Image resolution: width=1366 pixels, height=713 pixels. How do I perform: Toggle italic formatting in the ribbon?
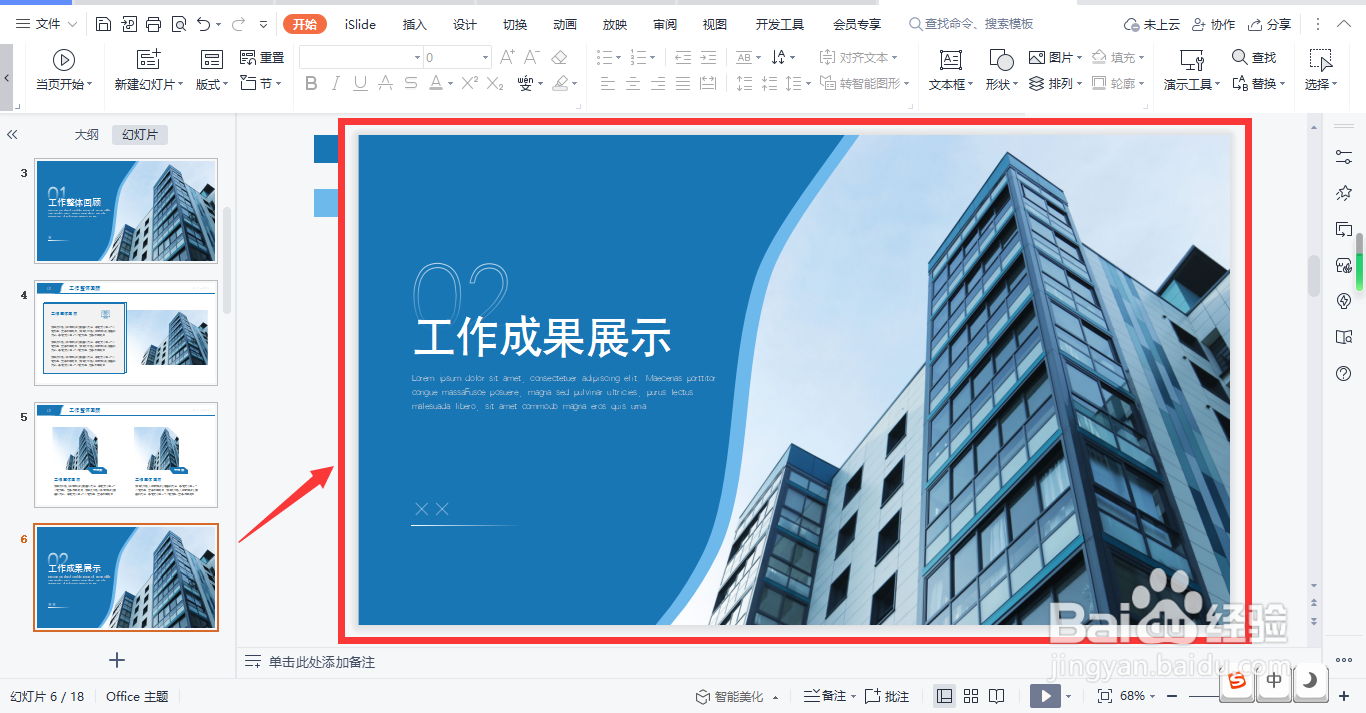[x=334, y=82]
